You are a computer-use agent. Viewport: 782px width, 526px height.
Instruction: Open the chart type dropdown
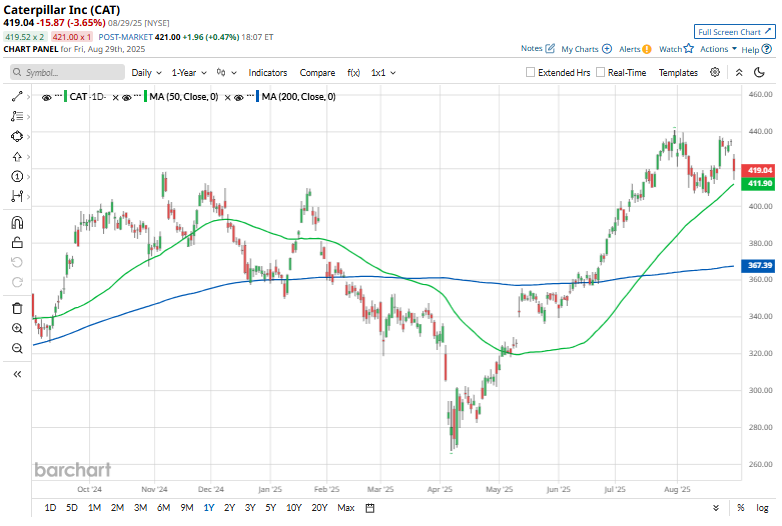[226, 73]
